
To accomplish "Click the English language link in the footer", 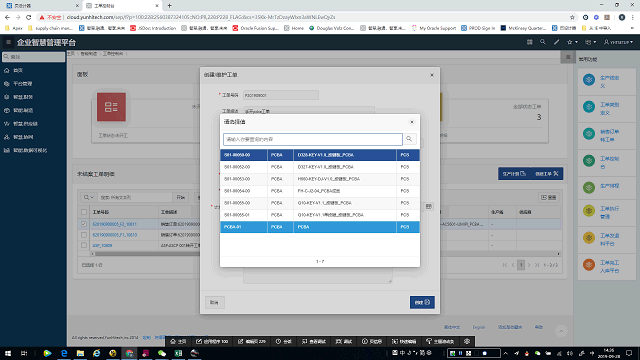I will pyautogui.click(x=479, y=327).
